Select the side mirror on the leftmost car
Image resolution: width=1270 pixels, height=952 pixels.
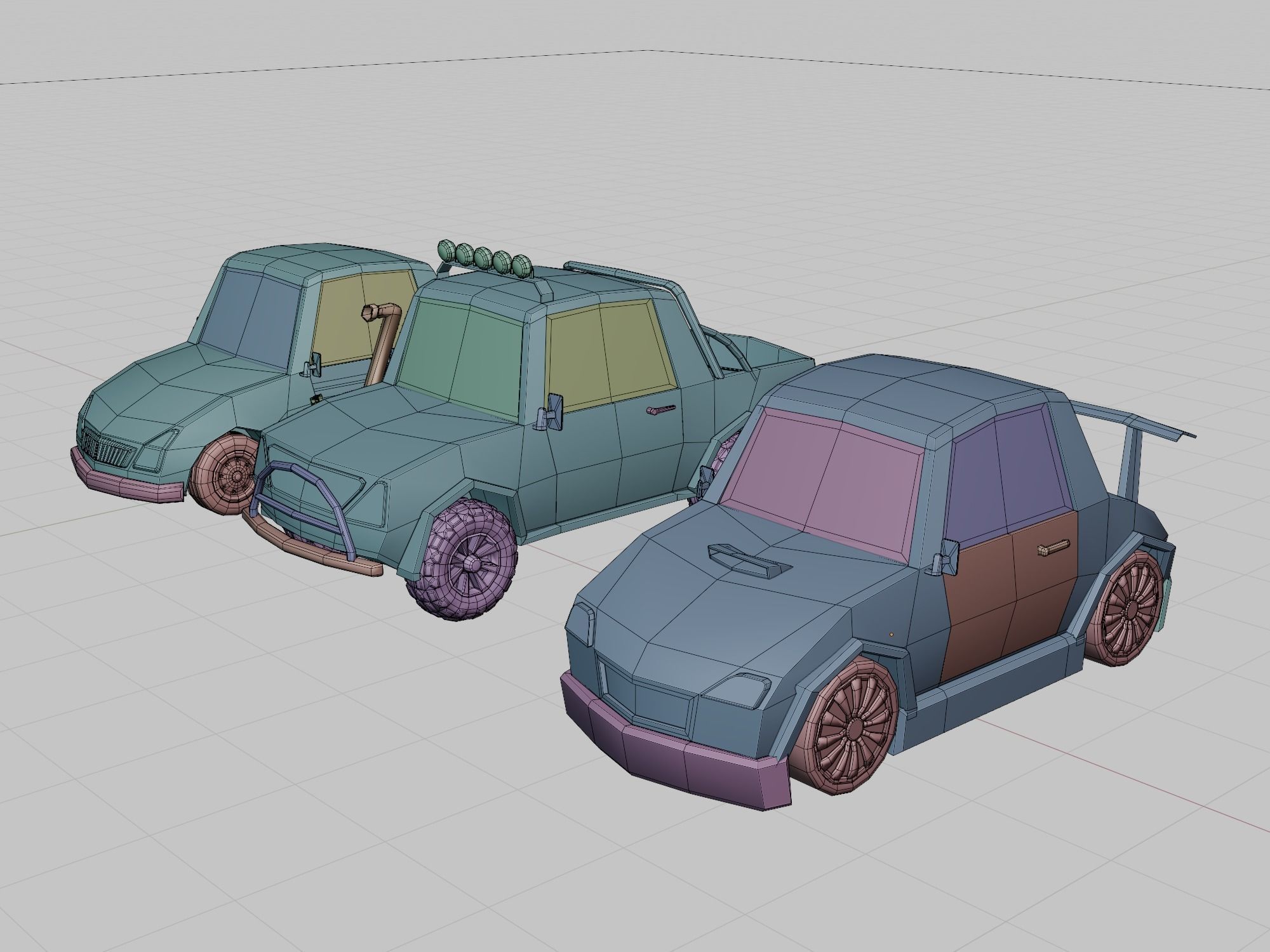pyautogui.click(x=313, y=367)
